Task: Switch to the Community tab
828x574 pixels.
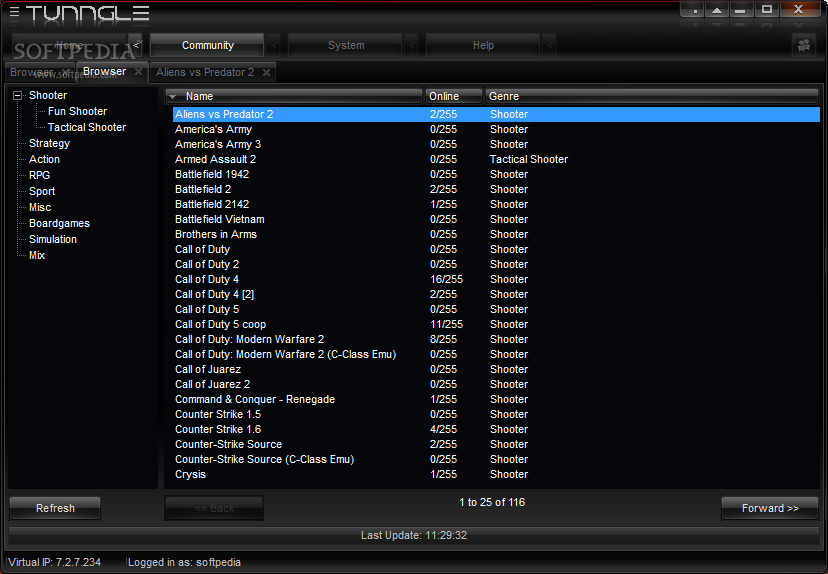Action: pos(208,45)
